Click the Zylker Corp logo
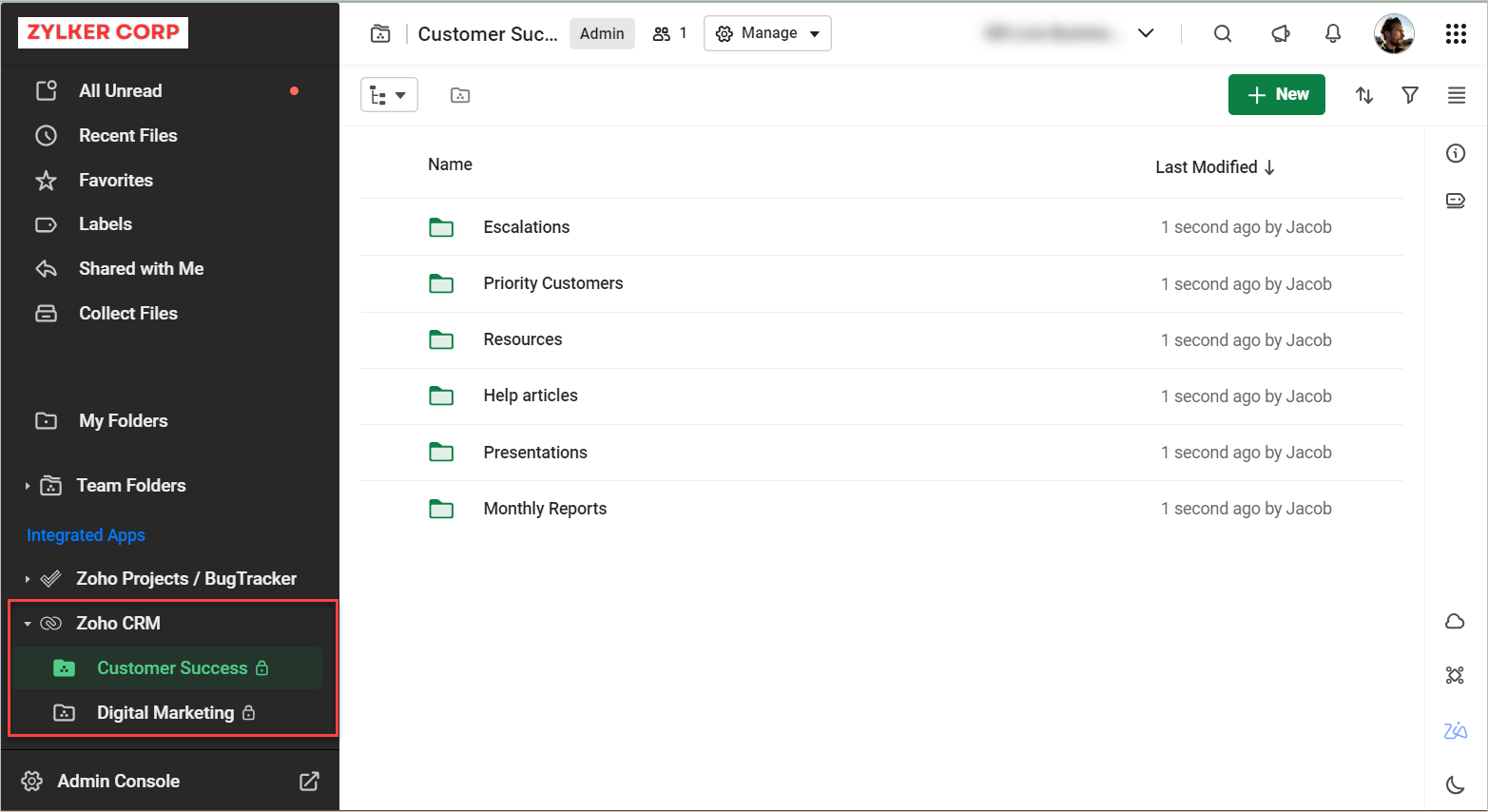Viewport: 1488px width, 812px height. [x=103, y=32]
